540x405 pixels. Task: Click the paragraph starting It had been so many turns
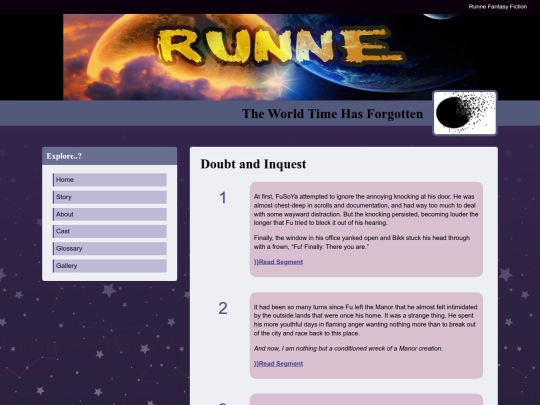click(365, 320)
